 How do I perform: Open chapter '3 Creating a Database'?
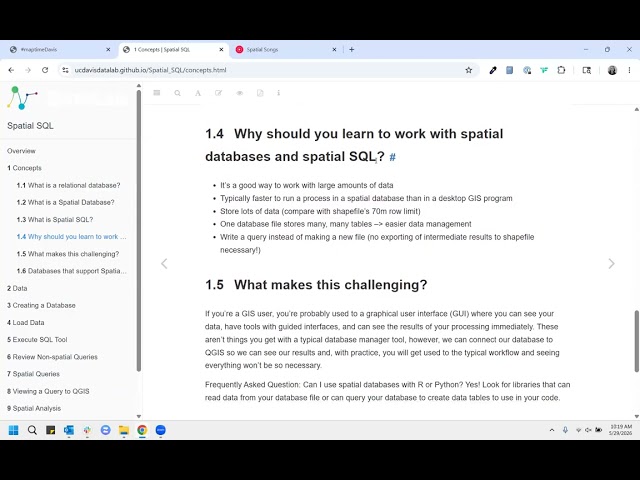coord(41,305)
